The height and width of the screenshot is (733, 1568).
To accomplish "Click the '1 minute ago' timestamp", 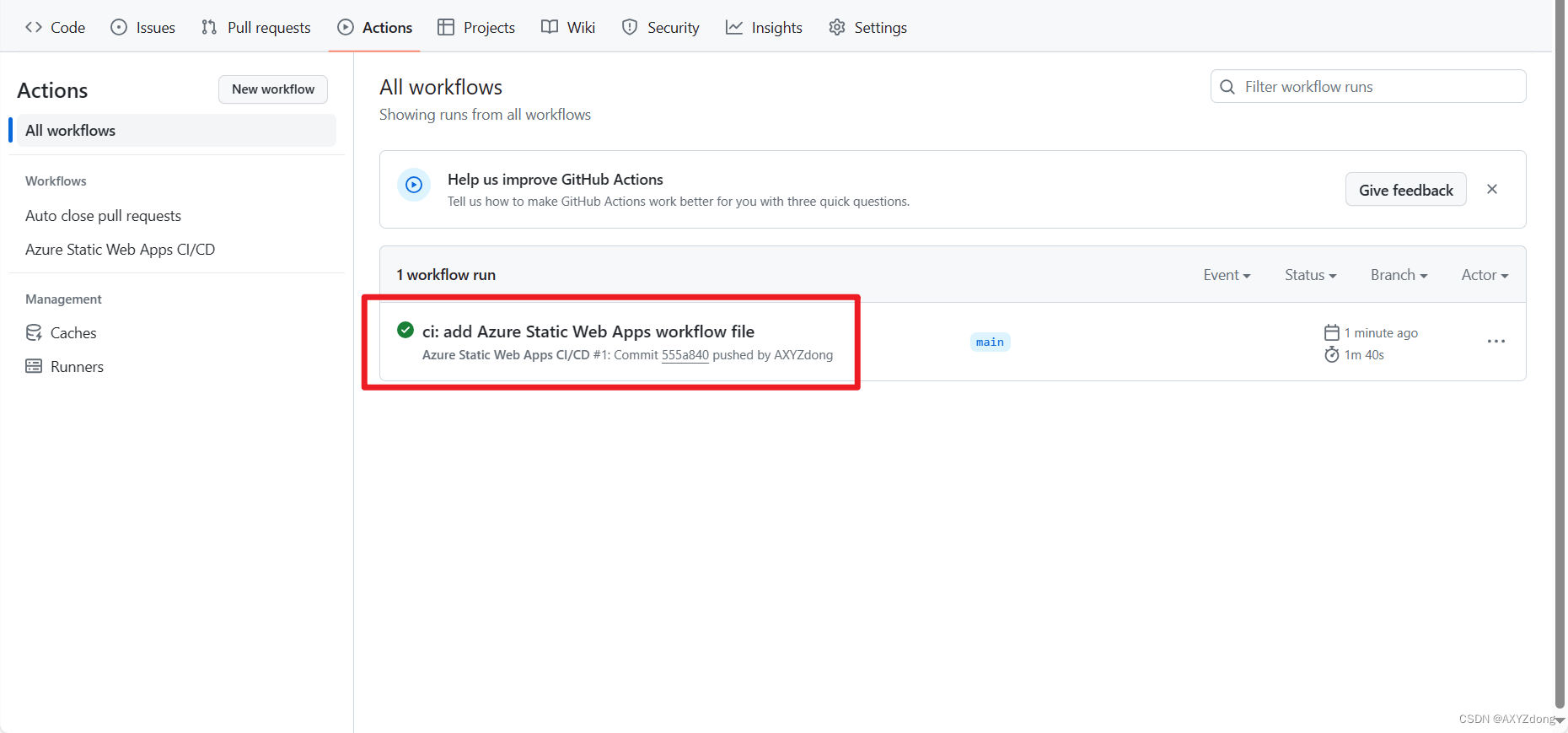I will pyautogui.click(x=1381, y=333).
